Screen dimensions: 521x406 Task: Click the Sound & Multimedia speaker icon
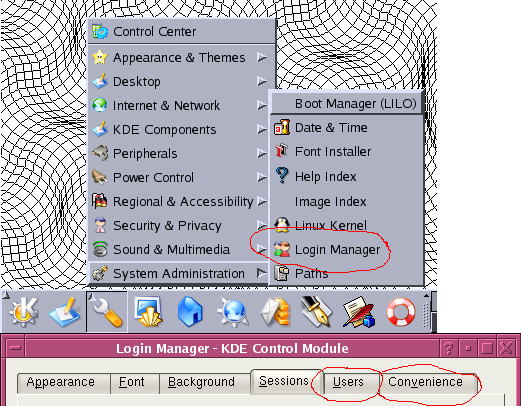point(100,249)
